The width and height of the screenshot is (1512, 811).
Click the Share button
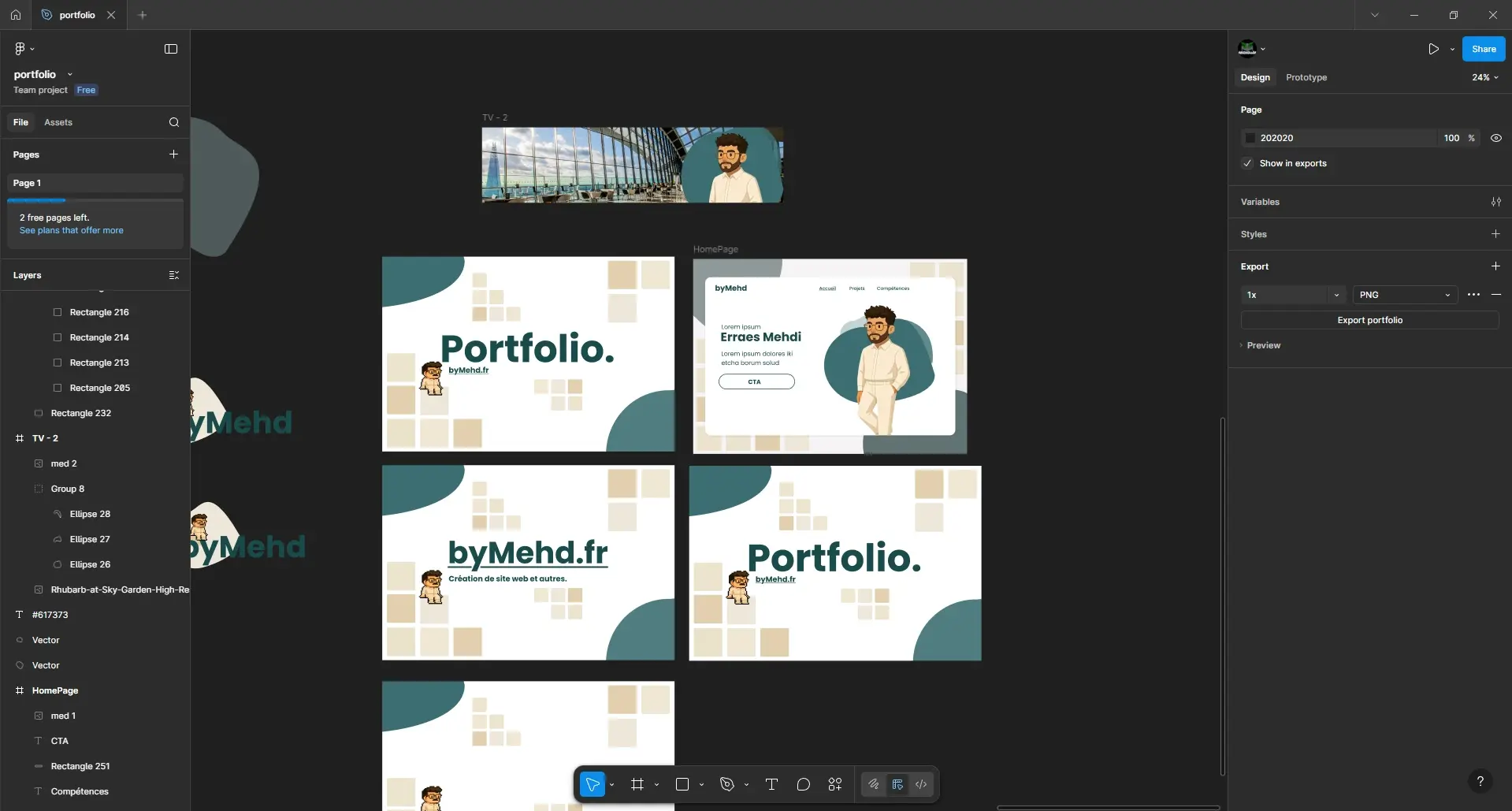1484,49
